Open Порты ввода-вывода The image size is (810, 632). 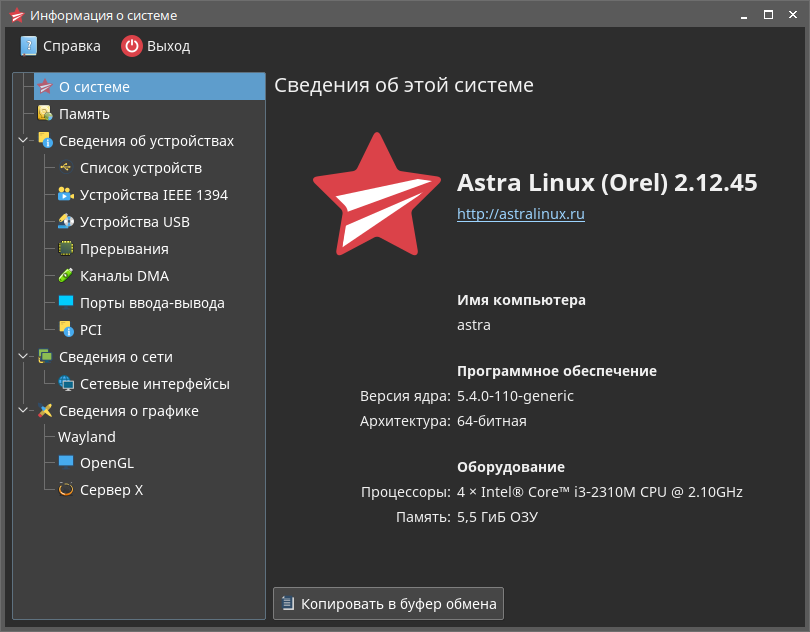pos(152,303)
